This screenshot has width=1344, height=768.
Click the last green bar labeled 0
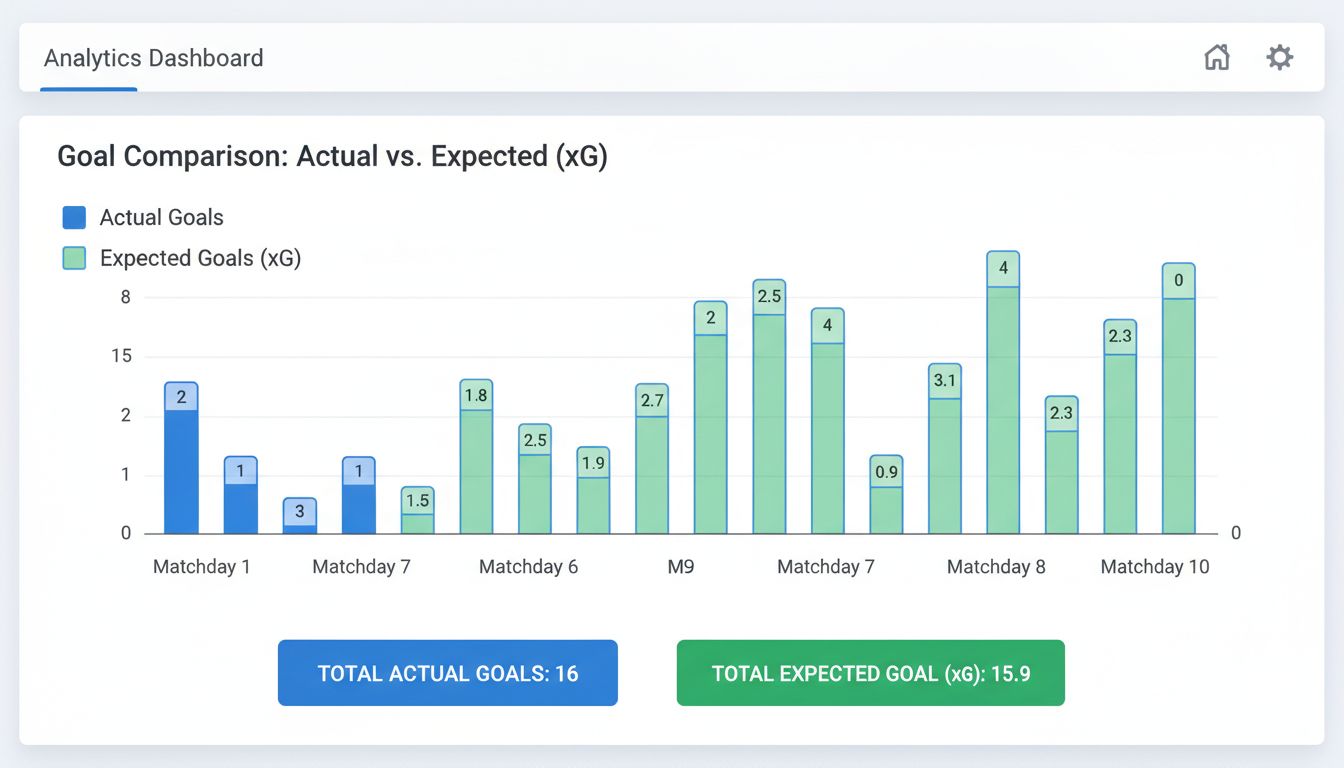pyautogui.click(x=1178, y=400)
